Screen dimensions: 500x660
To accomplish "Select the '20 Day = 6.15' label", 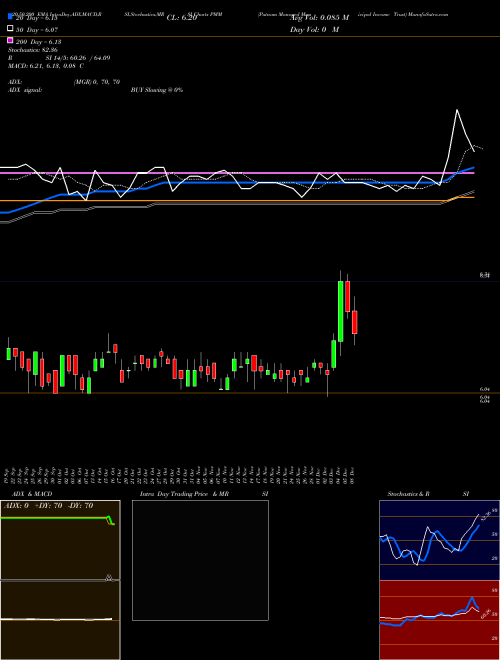I will pyautogui.click(x=36, y=18).
